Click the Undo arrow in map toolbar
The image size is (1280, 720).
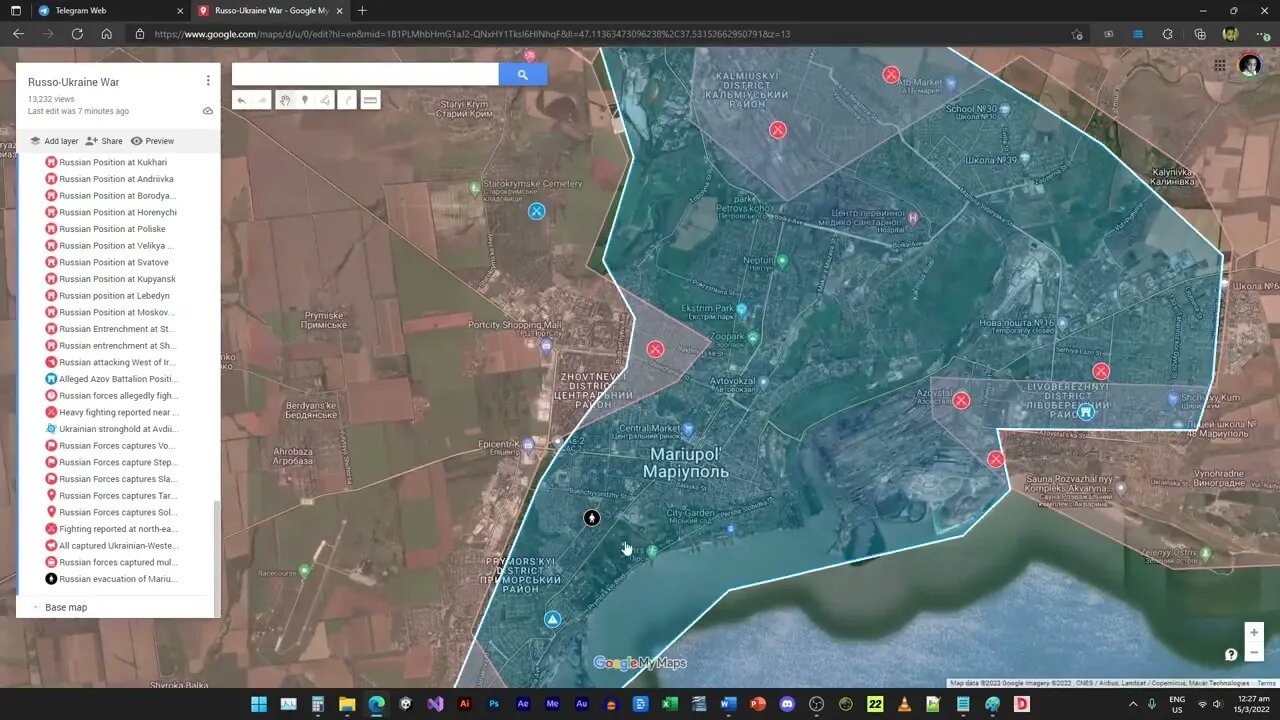[242, 100]
